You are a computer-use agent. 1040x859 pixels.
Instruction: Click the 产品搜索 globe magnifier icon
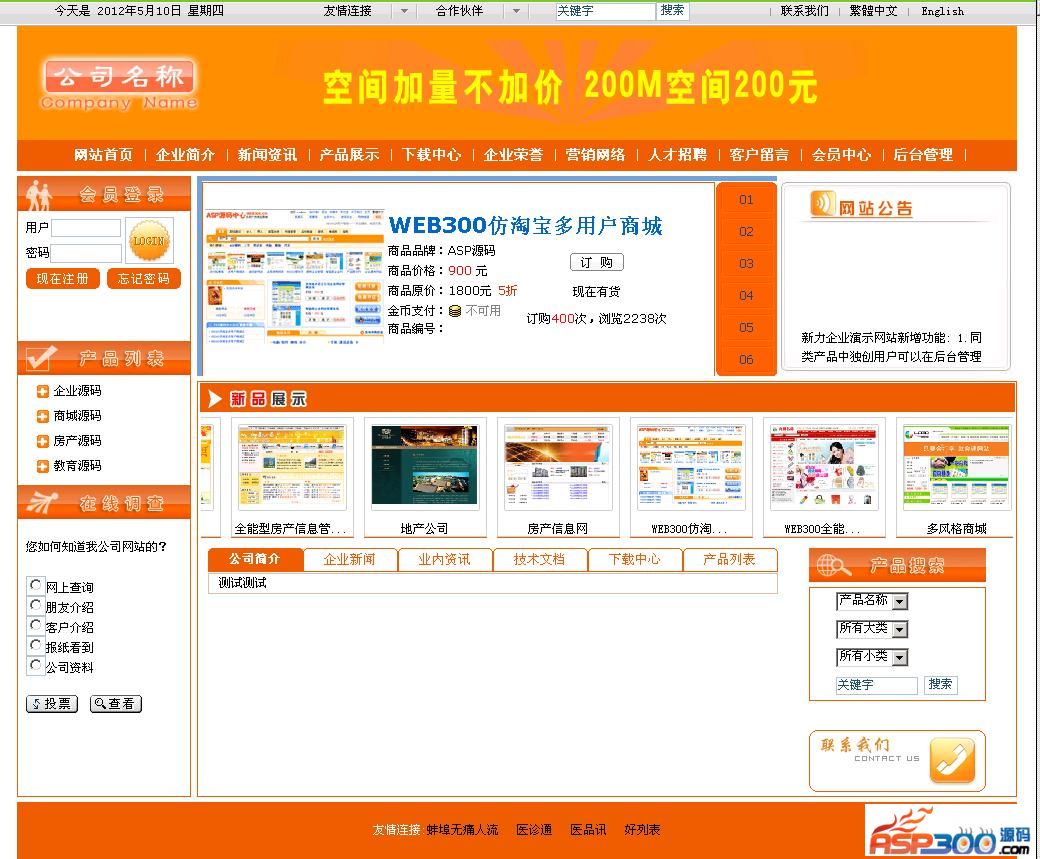click(x=833, y=565)
